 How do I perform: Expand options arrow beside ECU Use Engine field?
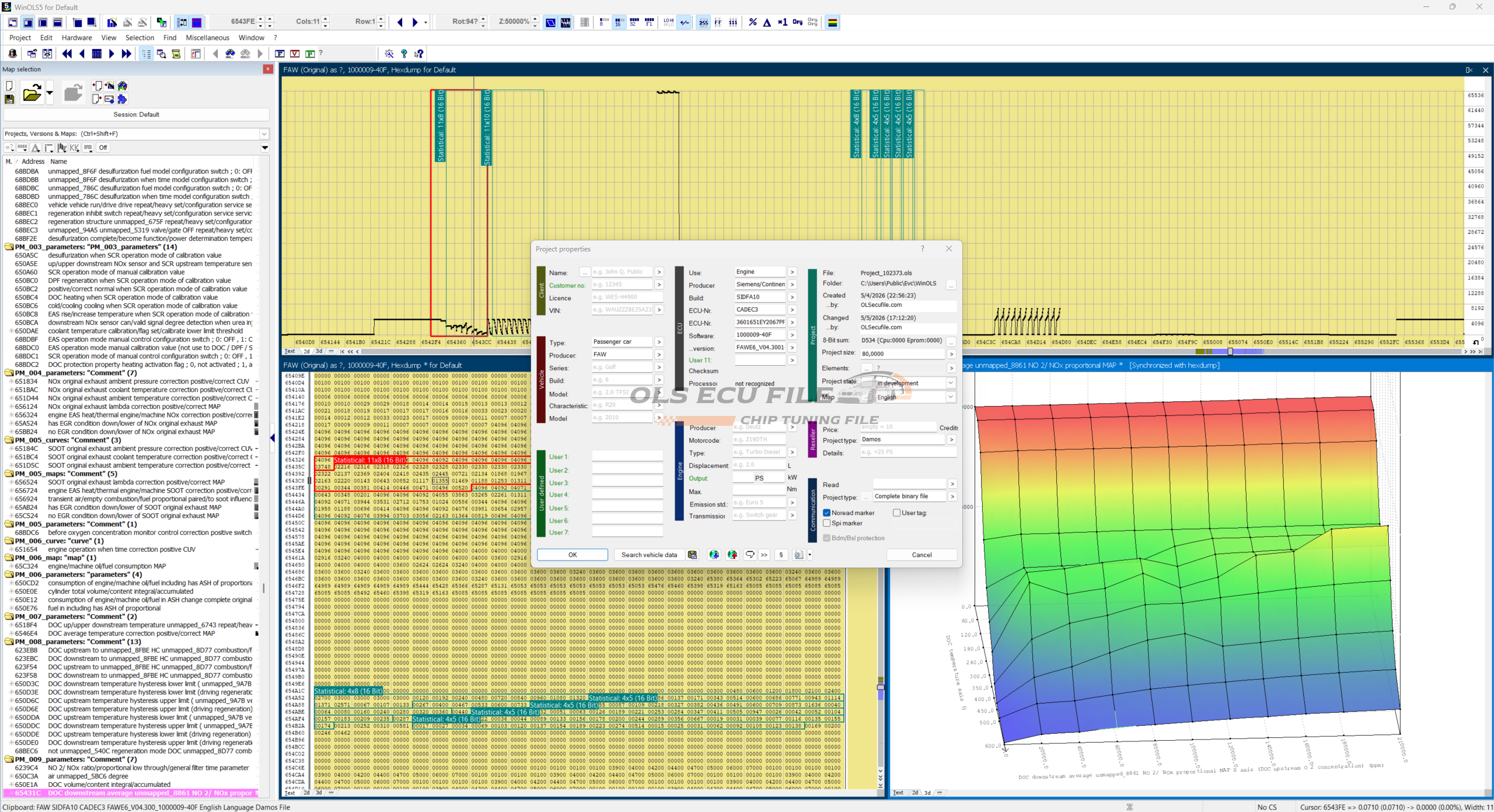[792, 272]
